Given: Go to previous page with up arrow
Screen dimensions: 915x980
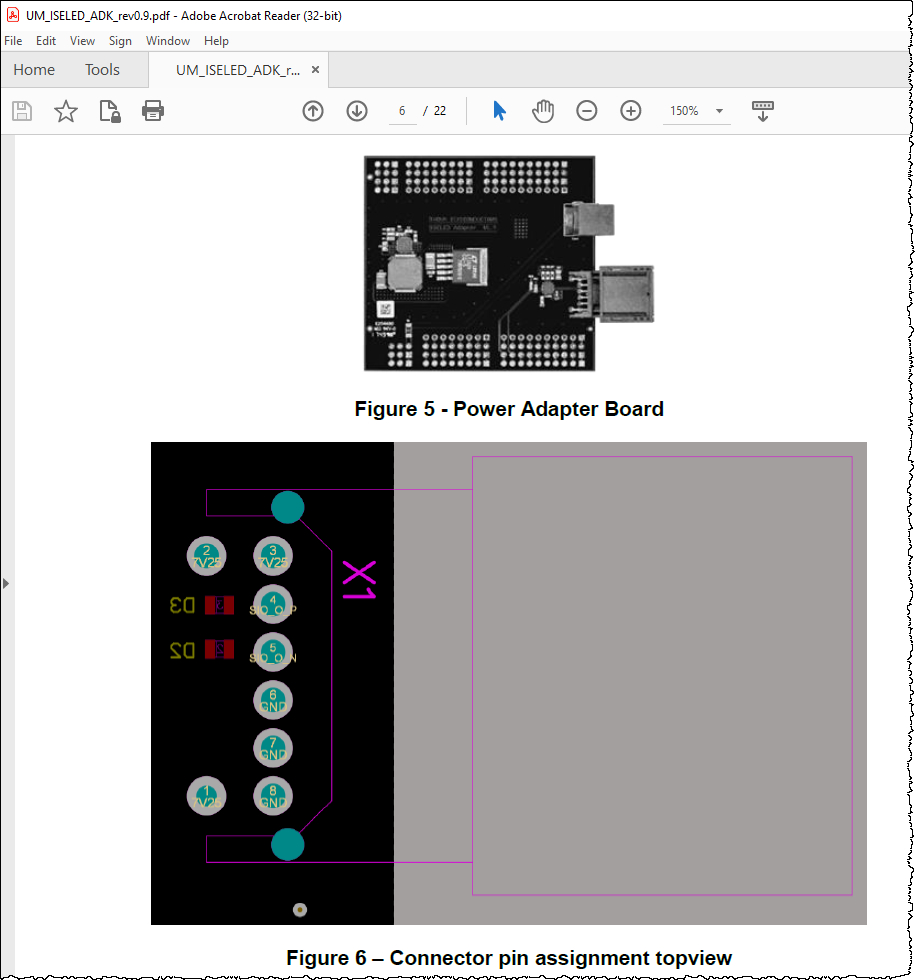Looking at the screenshot, I should [313, 111].
